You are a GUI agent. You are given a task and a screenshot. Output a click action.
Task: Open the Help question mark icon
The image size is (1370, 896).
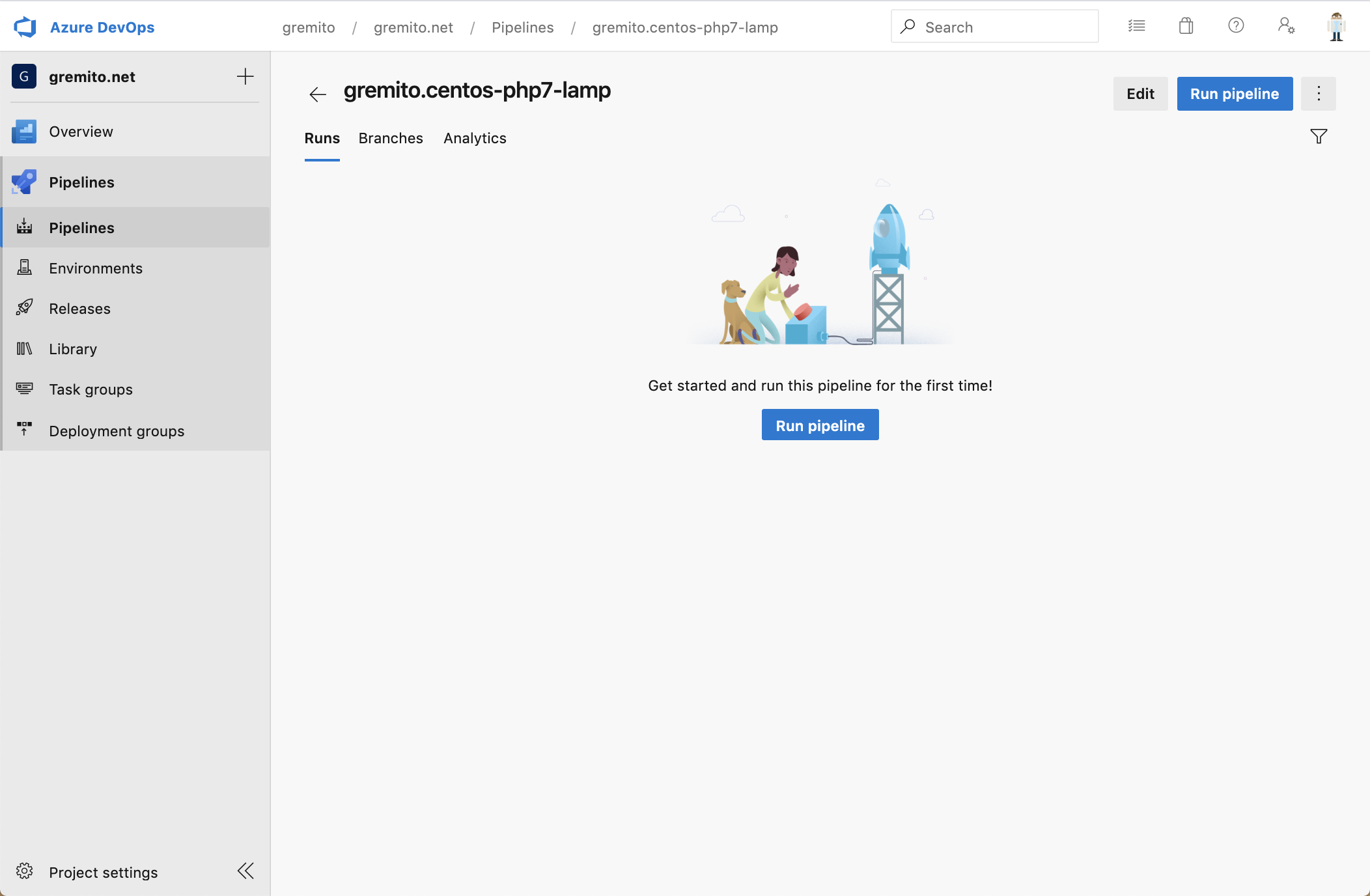point(1235,26)
